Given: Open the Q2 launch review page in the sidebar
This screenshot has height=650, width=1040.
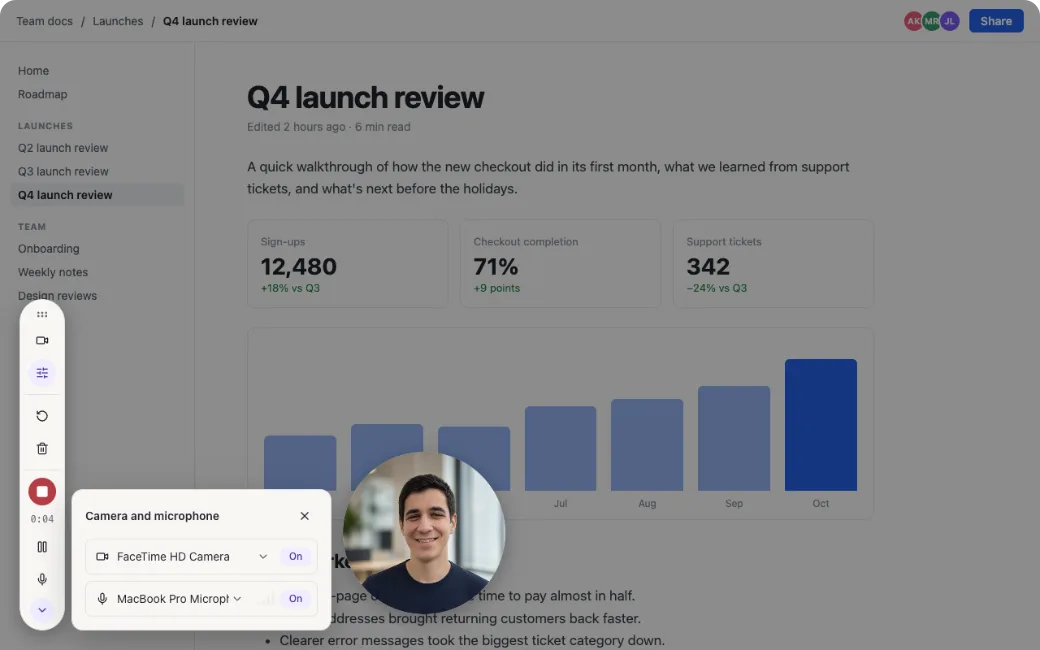Looking at the screenshot, I should [x=63, y=148].
